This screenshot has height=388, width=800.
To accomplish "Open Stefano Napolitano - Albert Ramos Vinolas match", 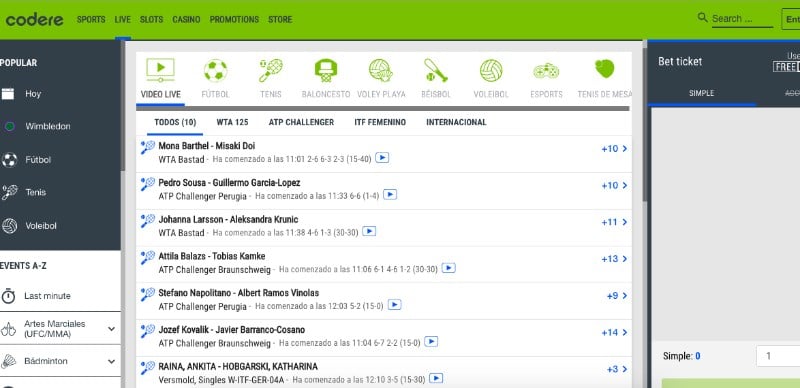I will click(x=238, y=293).
